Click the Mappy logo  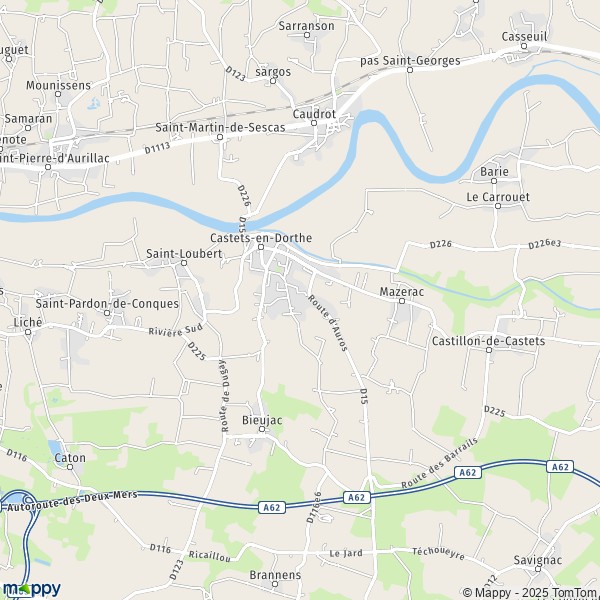click(32, 589)
